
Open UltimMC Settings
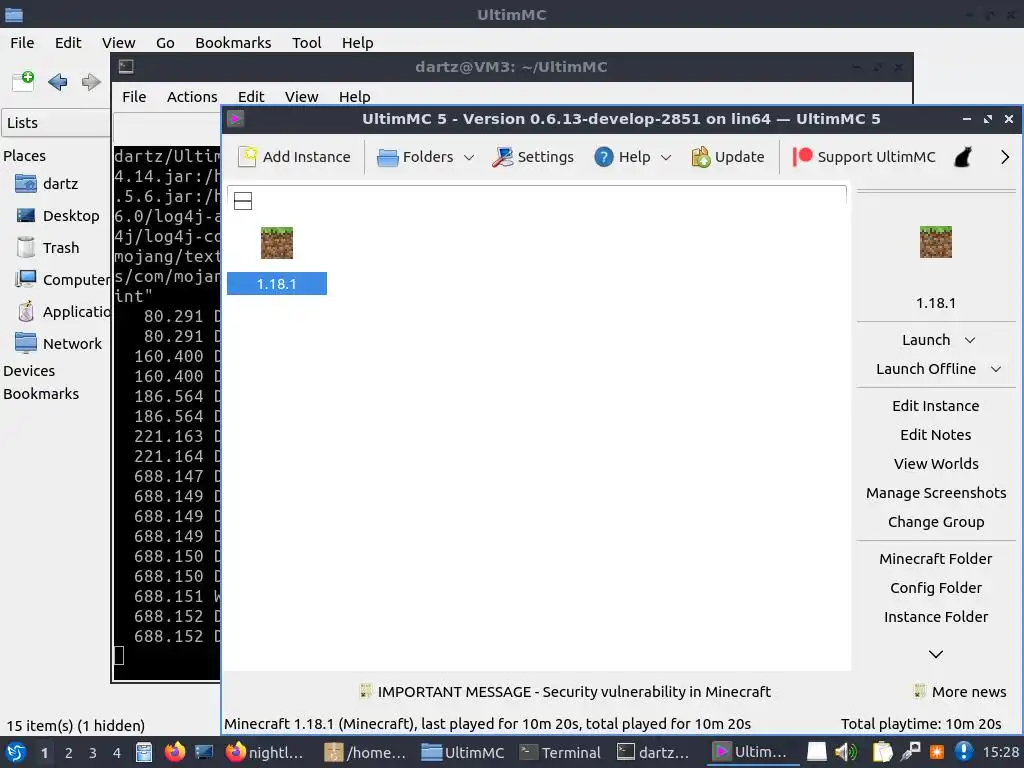tap(533, 157)
